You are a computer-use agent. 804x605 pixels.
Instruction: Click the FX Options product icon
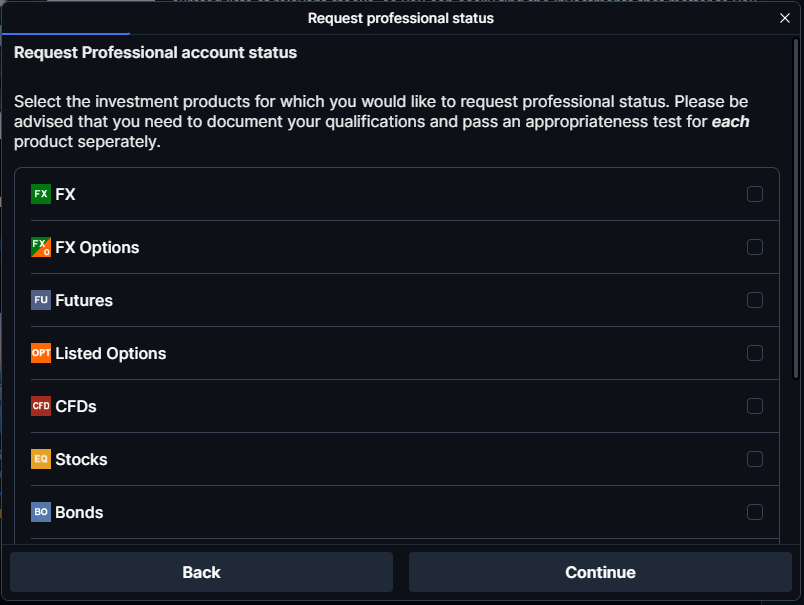[41, 247]
